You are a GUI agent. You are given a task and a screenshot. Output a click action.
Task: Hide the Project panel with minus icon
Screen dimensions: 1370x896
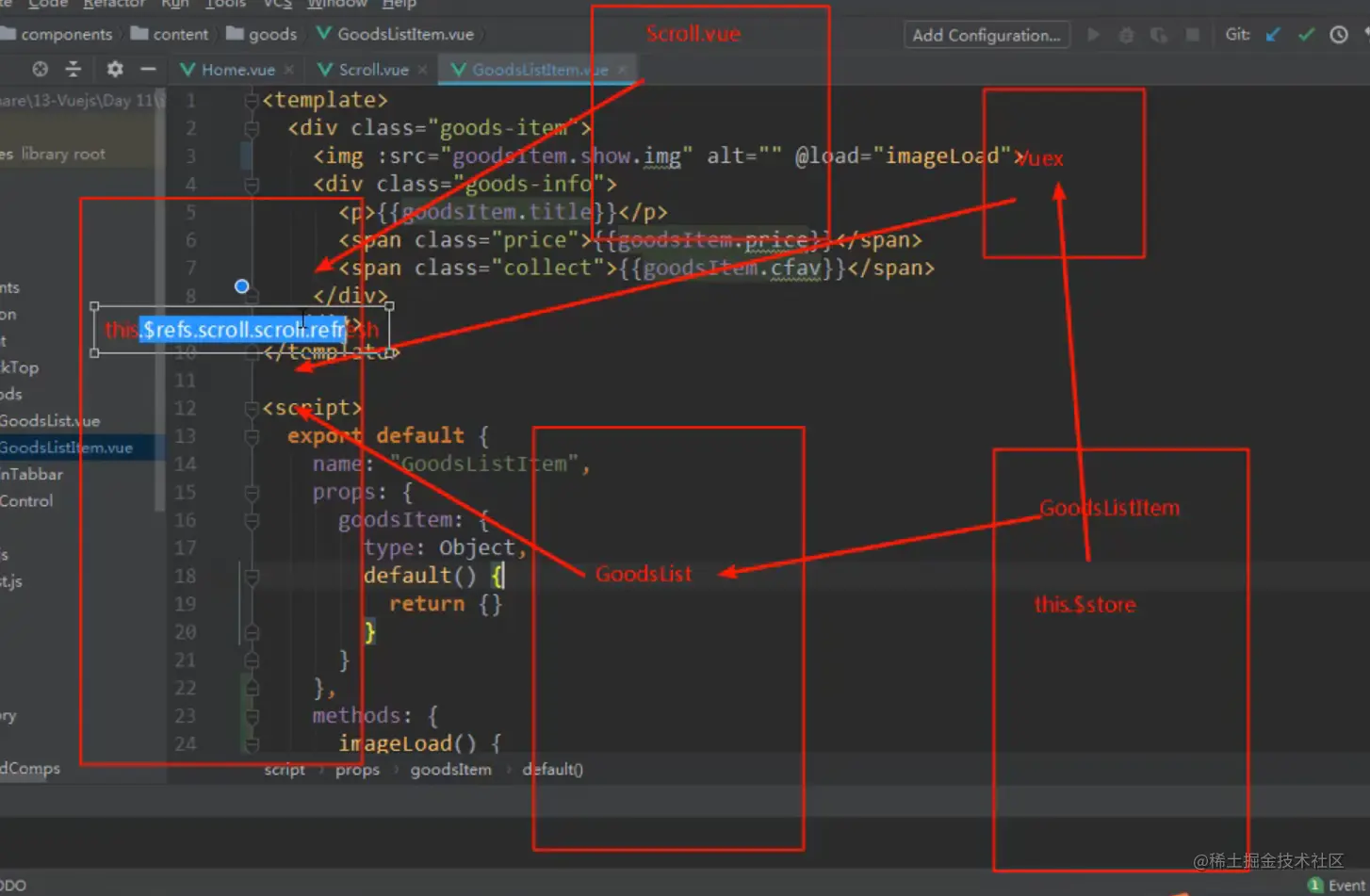click(148, 69)
